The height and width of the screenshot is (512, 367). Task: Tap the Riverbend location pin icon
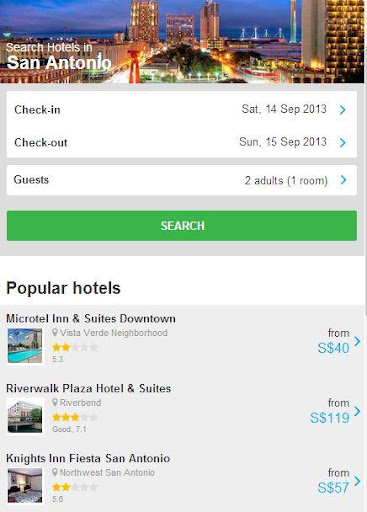pos(55,403)
